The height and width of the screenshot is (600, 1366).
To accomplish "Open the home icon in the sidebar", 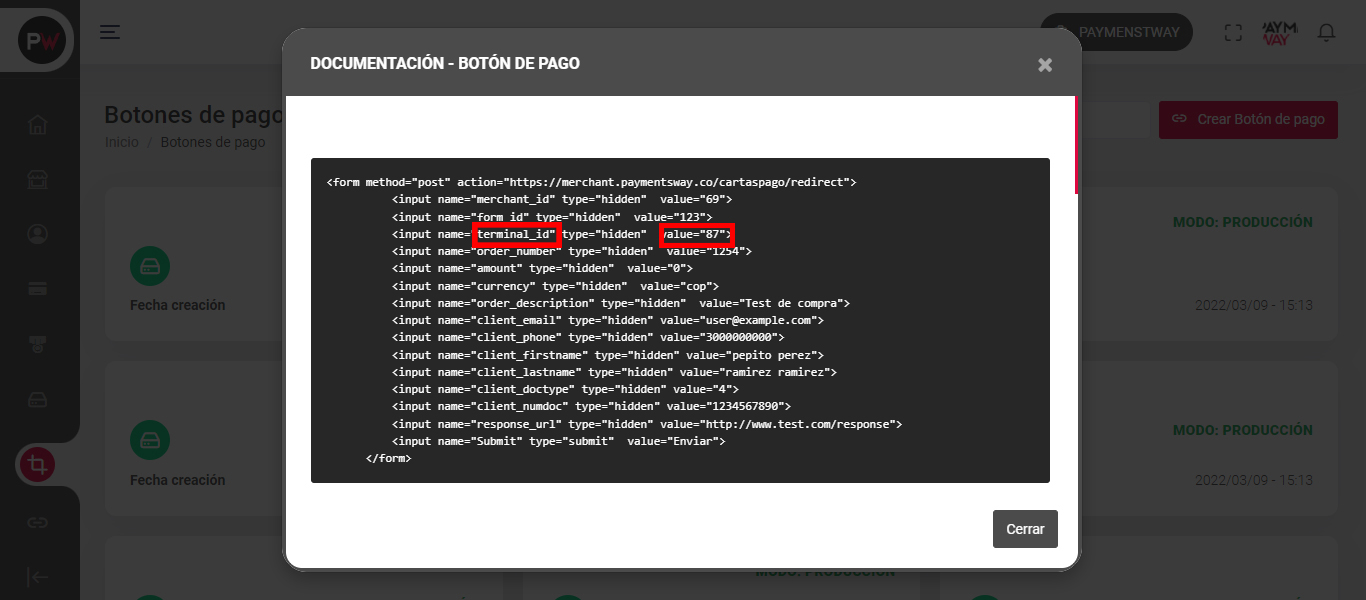I will pos(37,125).
